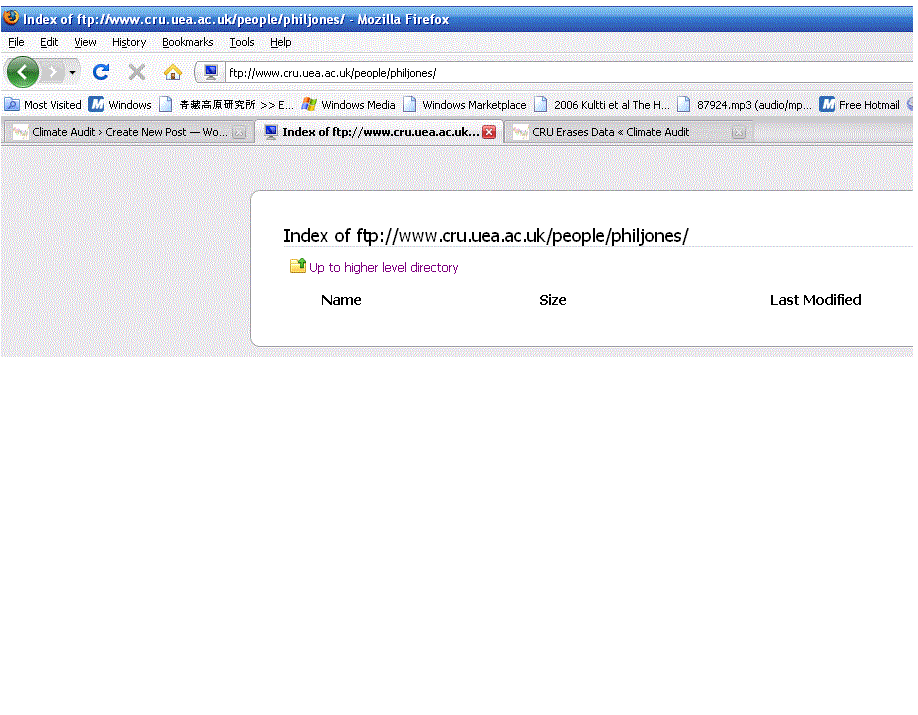
Task: Click the page icon before 2006 Kultti
Action: 541,104
